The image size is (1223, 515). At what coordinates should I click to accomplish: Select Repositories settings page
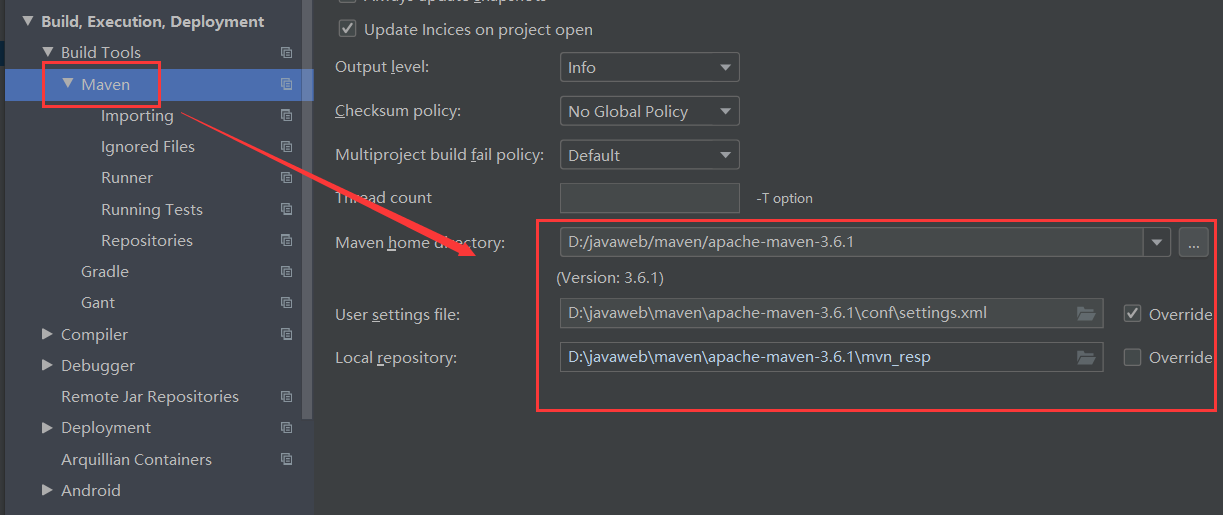147,241
